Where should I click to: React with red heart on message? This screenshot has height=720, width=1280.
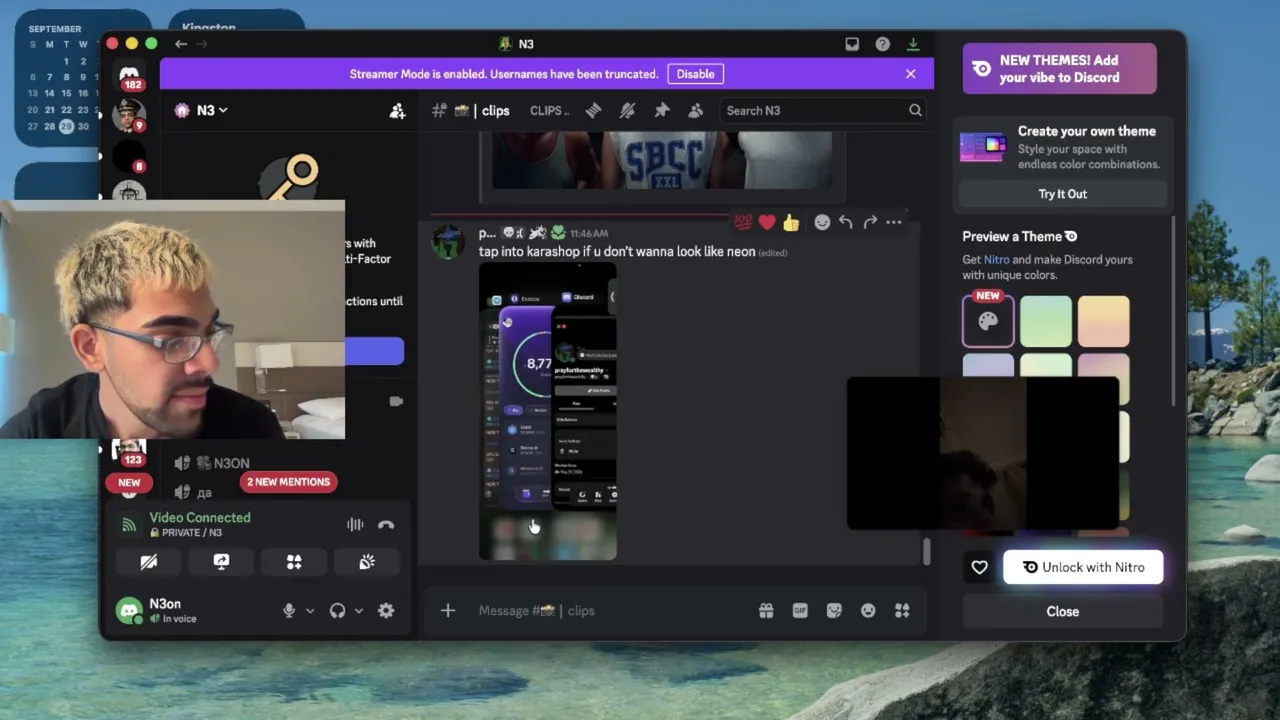point(767,222)
